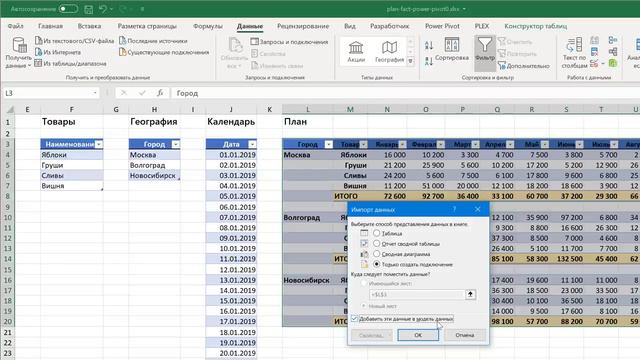Open Последние источники list
This screenshot has height=360, width=640.
[x=153, y=41]
